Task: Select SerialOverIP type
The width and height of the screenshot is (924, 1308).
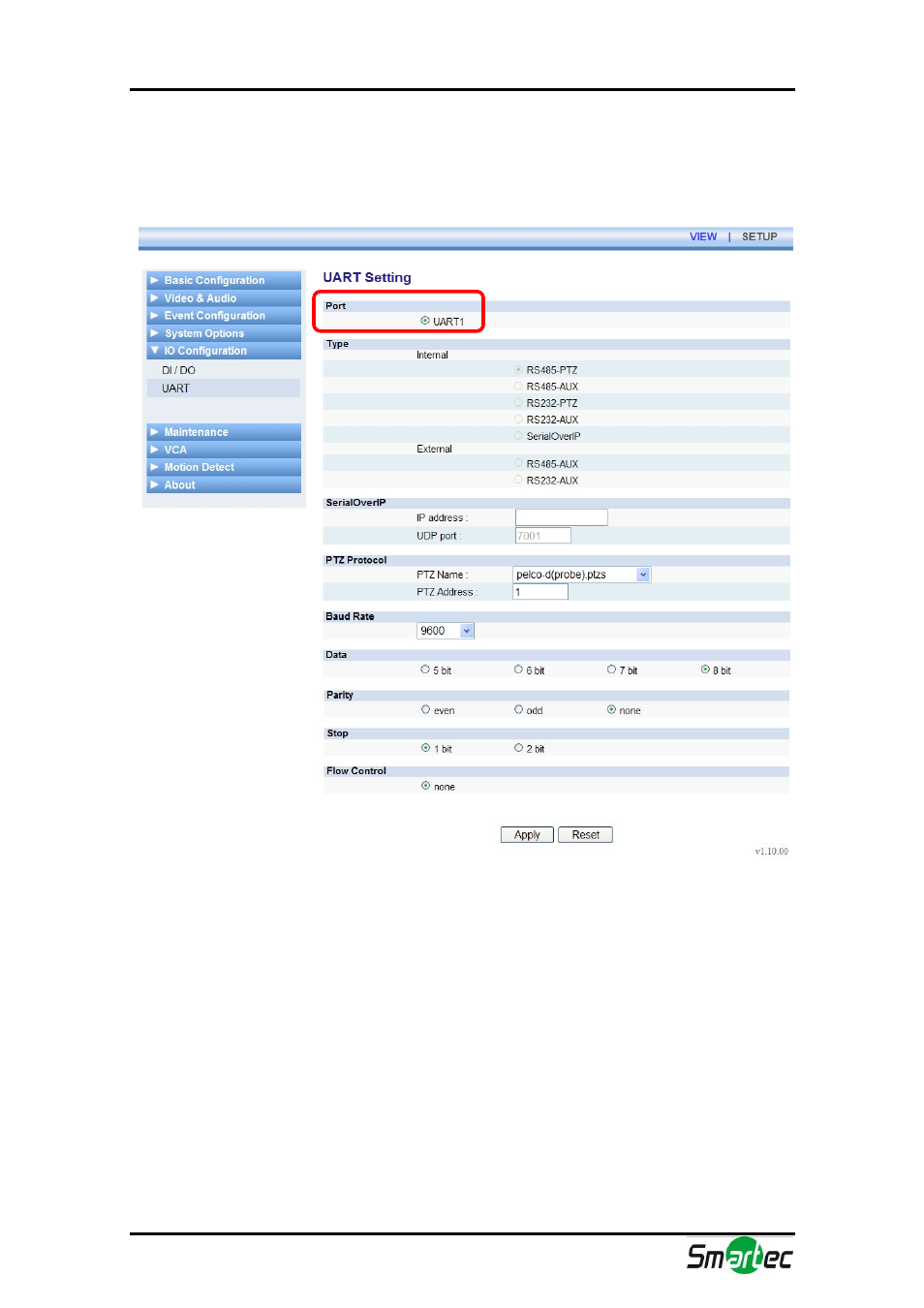Action: [518, 436]
